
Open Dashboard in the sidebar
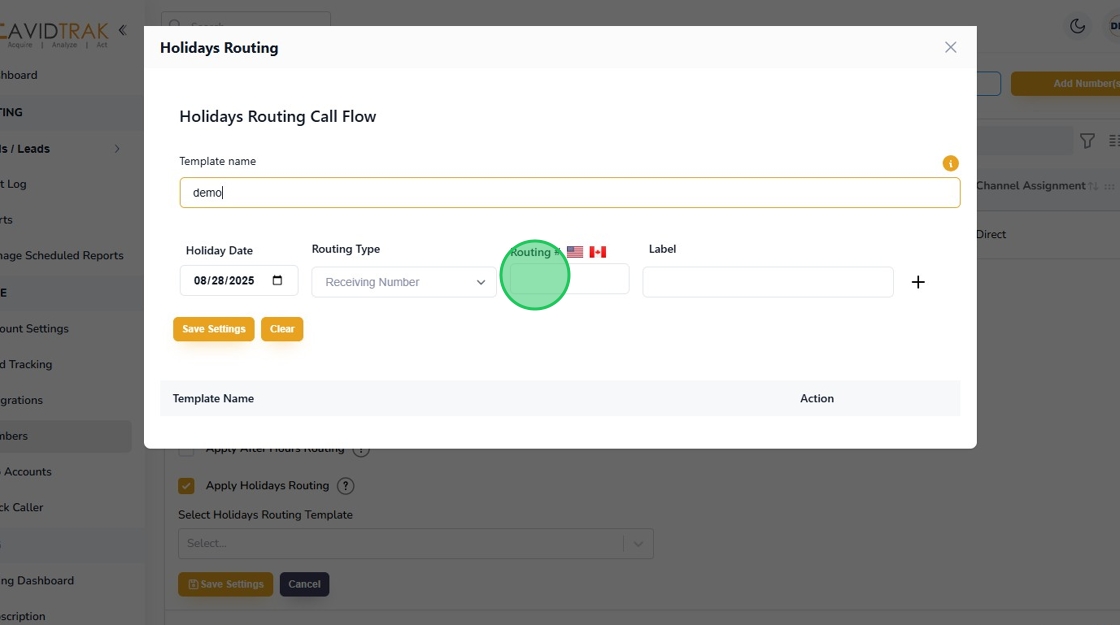[19, 75]
